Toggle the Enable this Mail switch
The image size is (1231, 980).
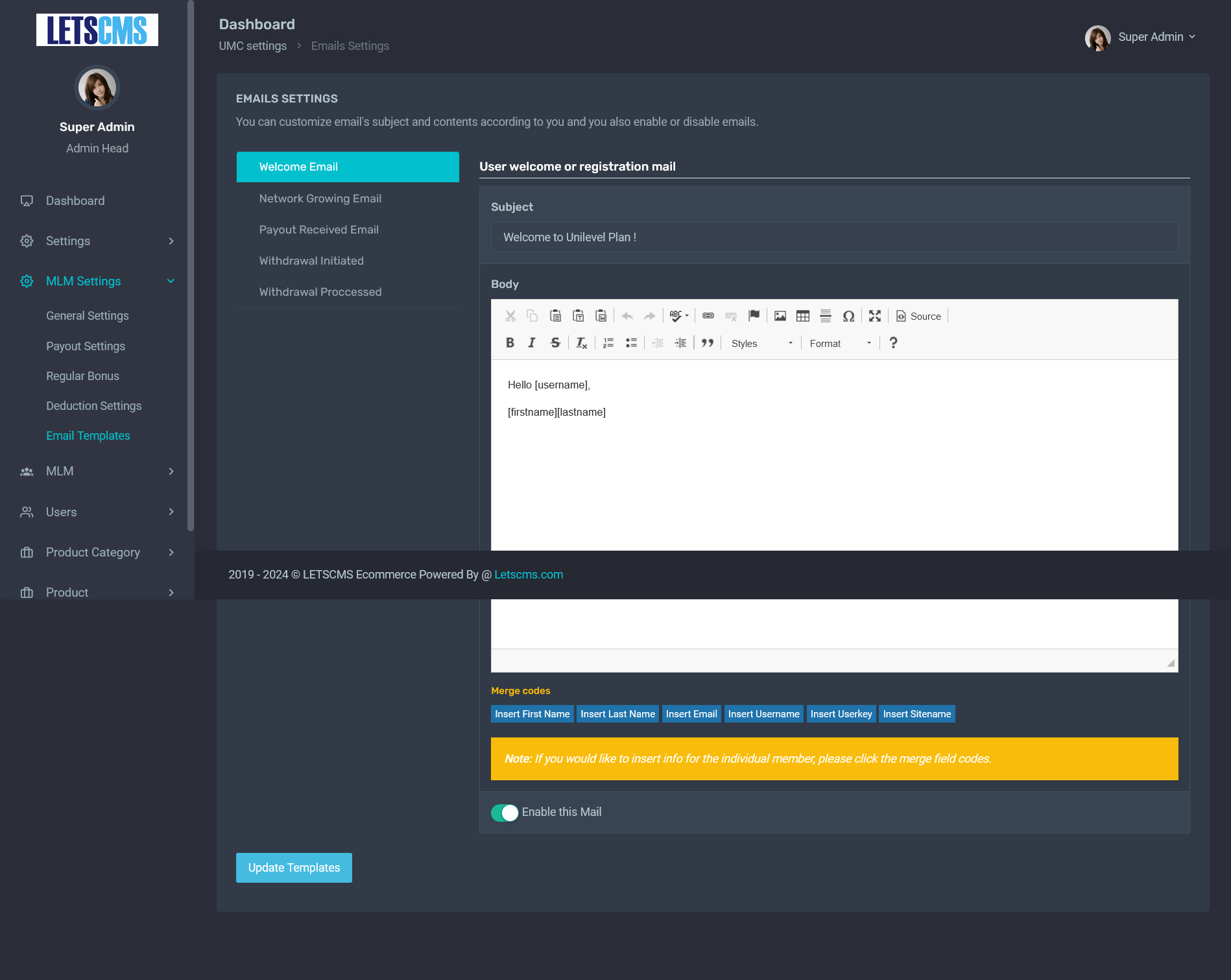[505, 813]
